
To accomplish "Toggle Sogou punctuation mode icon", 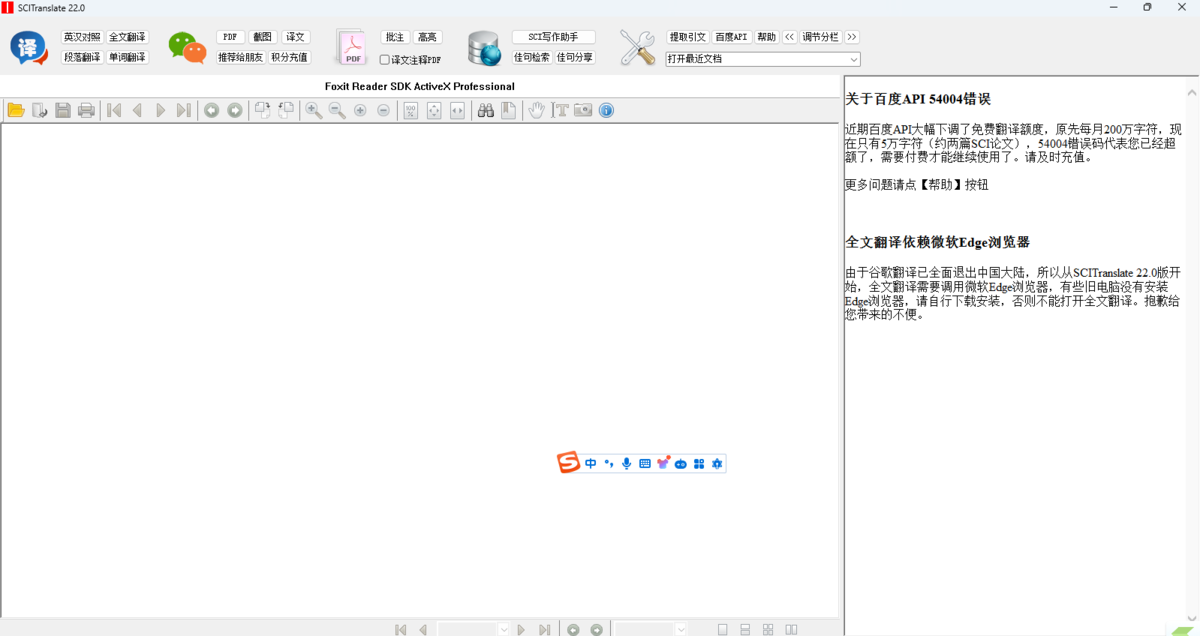I will click(x=608, y=464).
